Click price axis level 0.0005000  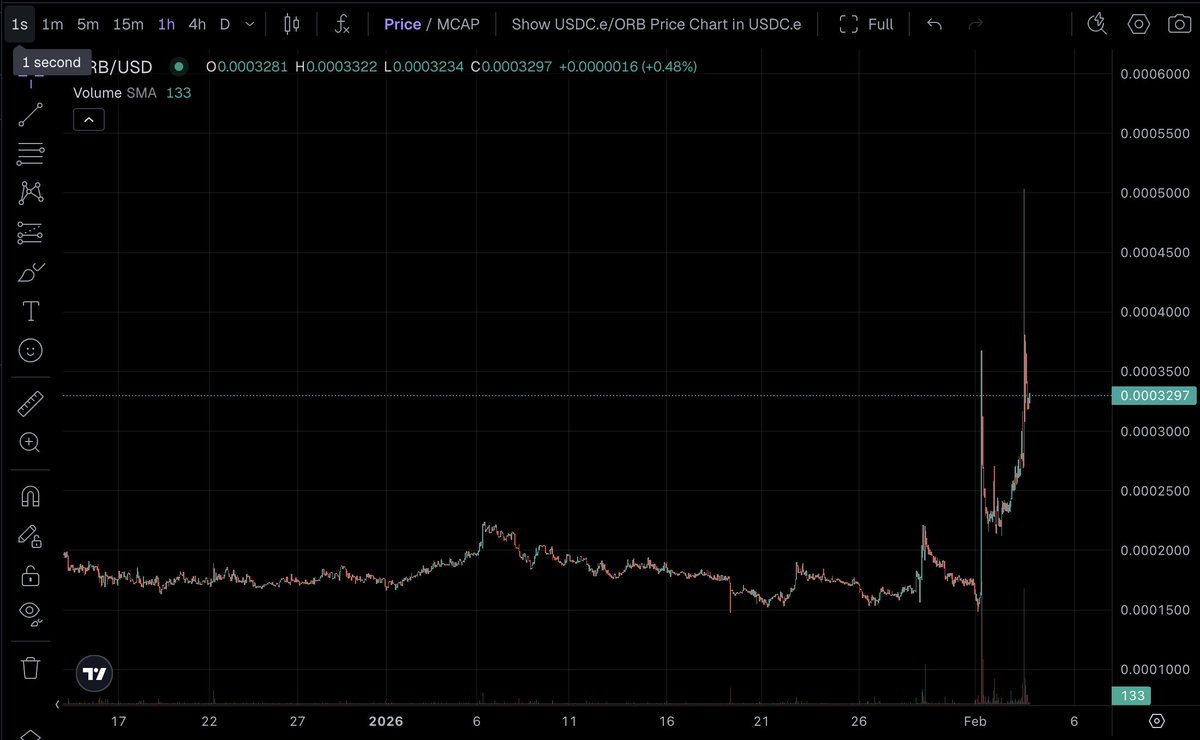1155,193
